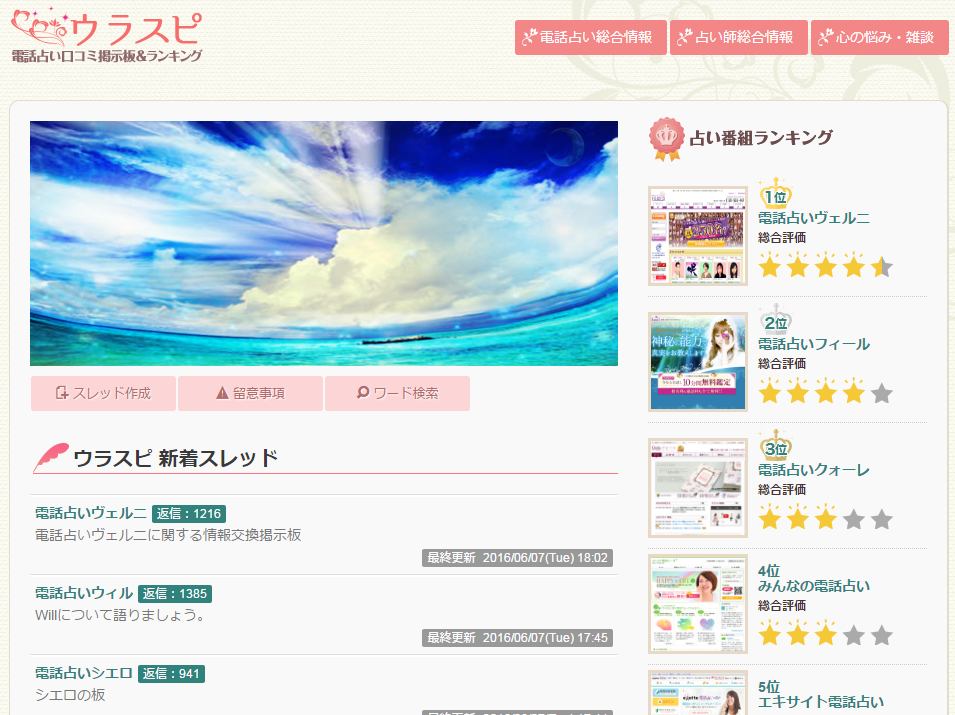Click the 占い番組ランキング heading

point(761,138)
